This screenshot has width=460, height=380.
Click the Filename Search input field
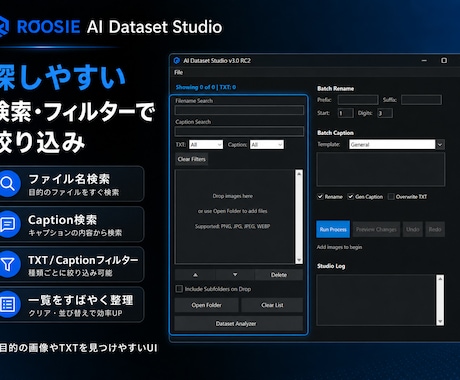pos(239,110)
